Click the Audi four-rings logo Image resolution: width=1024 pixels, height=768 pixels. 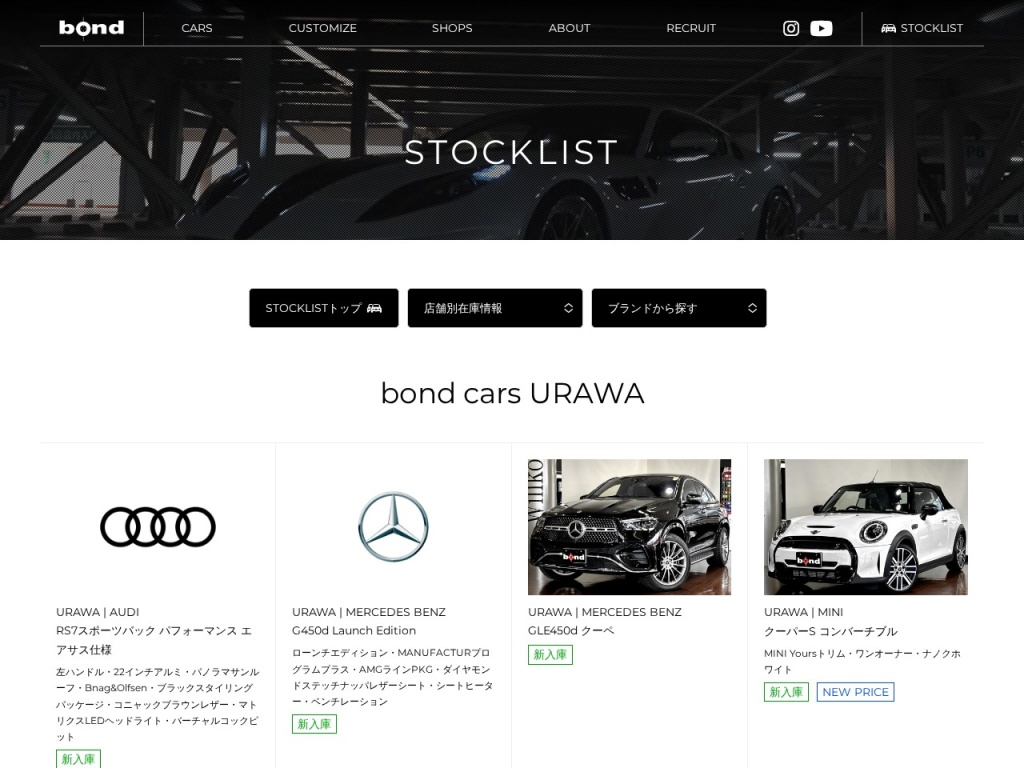tap(157, 526)
